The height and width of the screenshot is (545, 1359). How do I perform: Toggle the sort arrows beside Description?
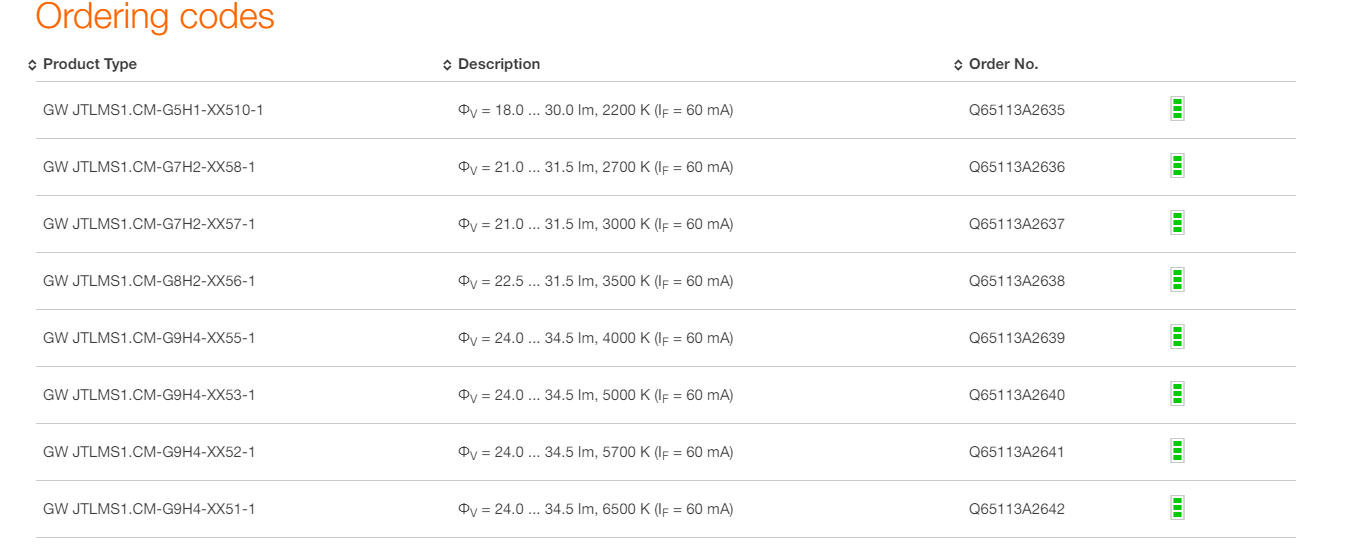click(447, 65)
